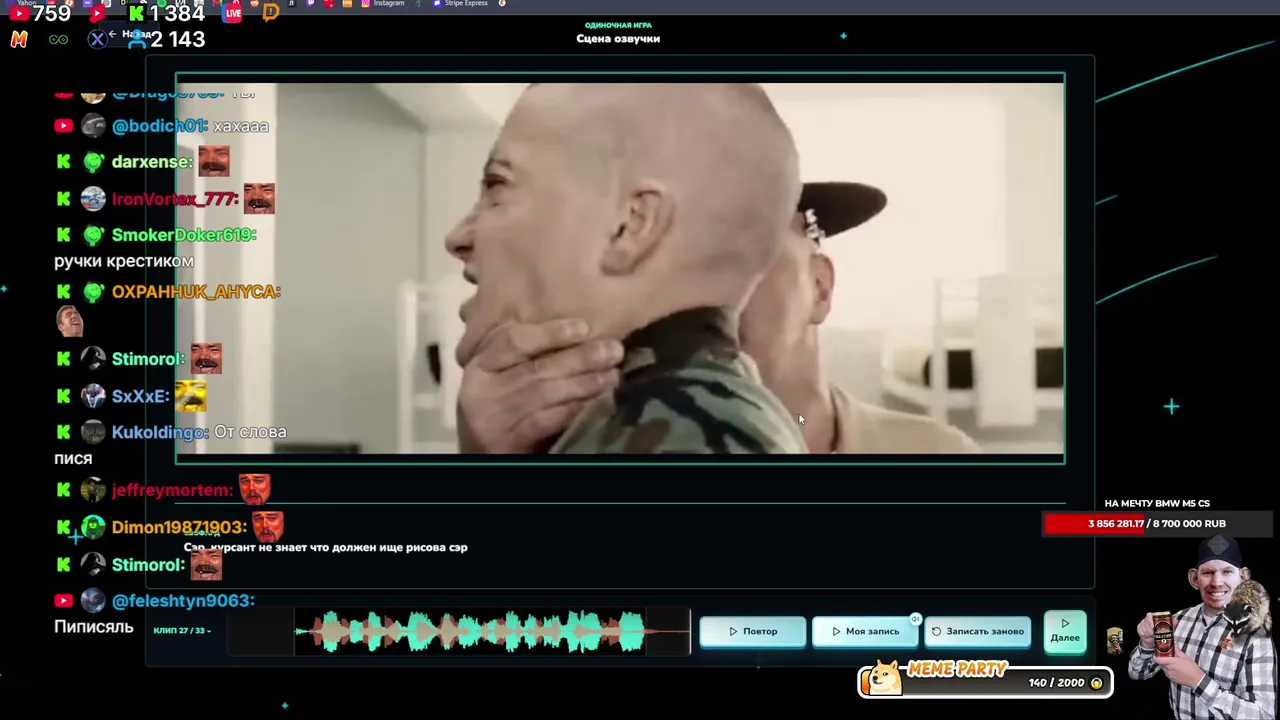
Task: Click the green game controller icon
Action: point(59,39)
